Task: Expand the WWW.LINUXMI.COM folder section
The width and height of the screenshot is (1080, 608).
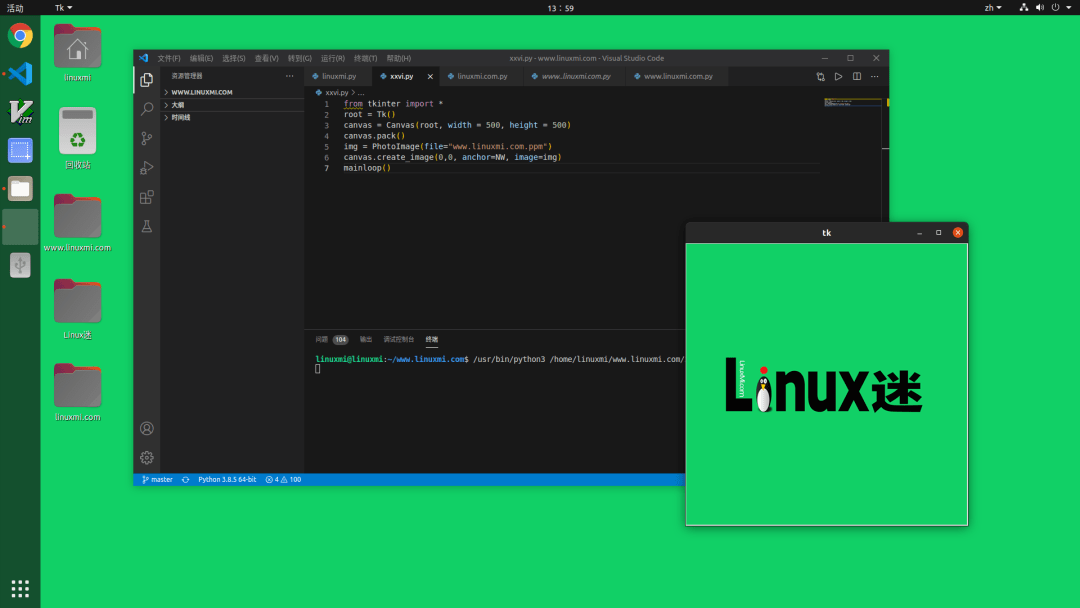Action: [201, 92]
